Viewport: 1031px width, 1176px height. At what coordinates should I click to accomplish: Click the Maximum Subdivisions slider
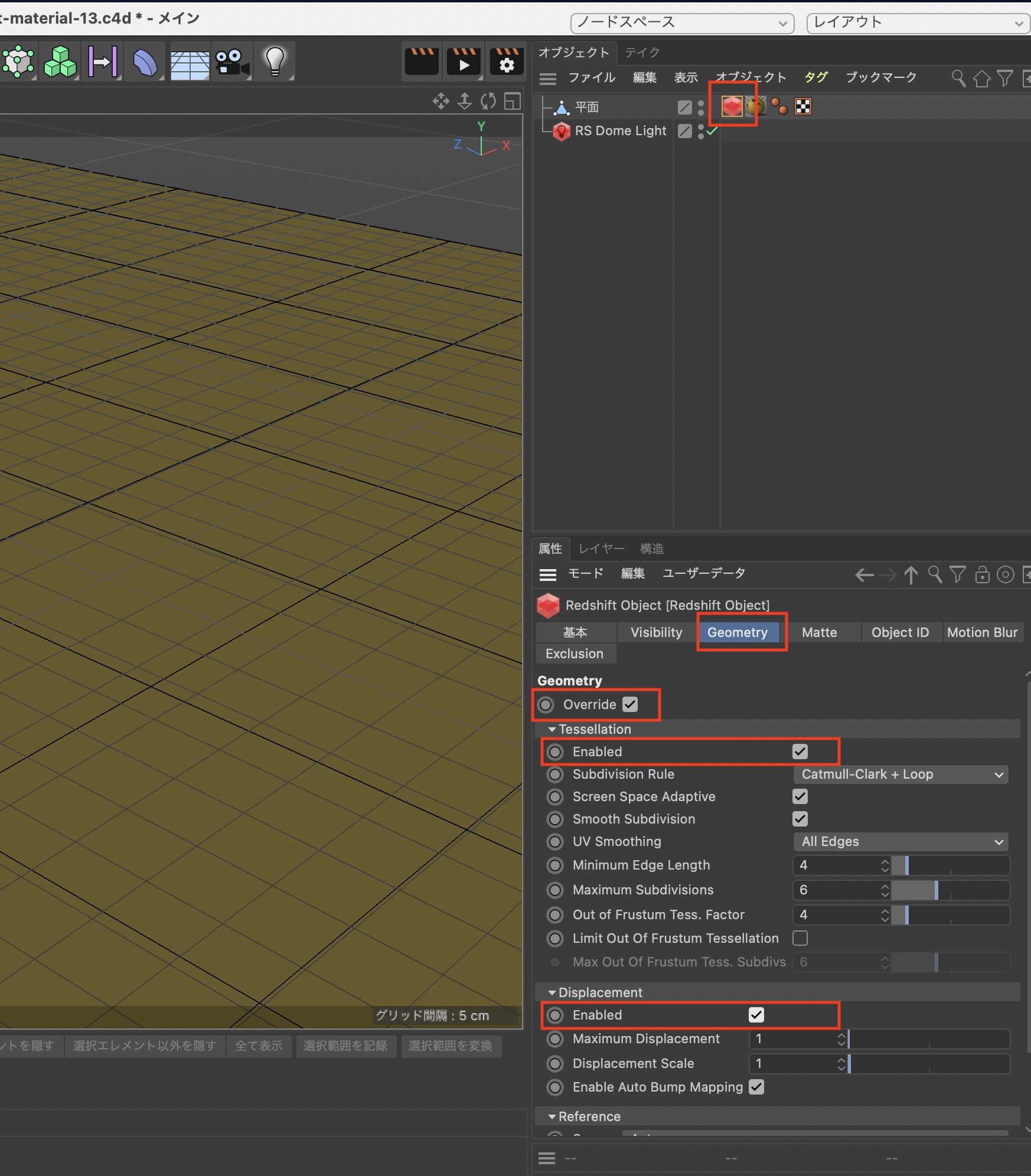coord(950,890)
